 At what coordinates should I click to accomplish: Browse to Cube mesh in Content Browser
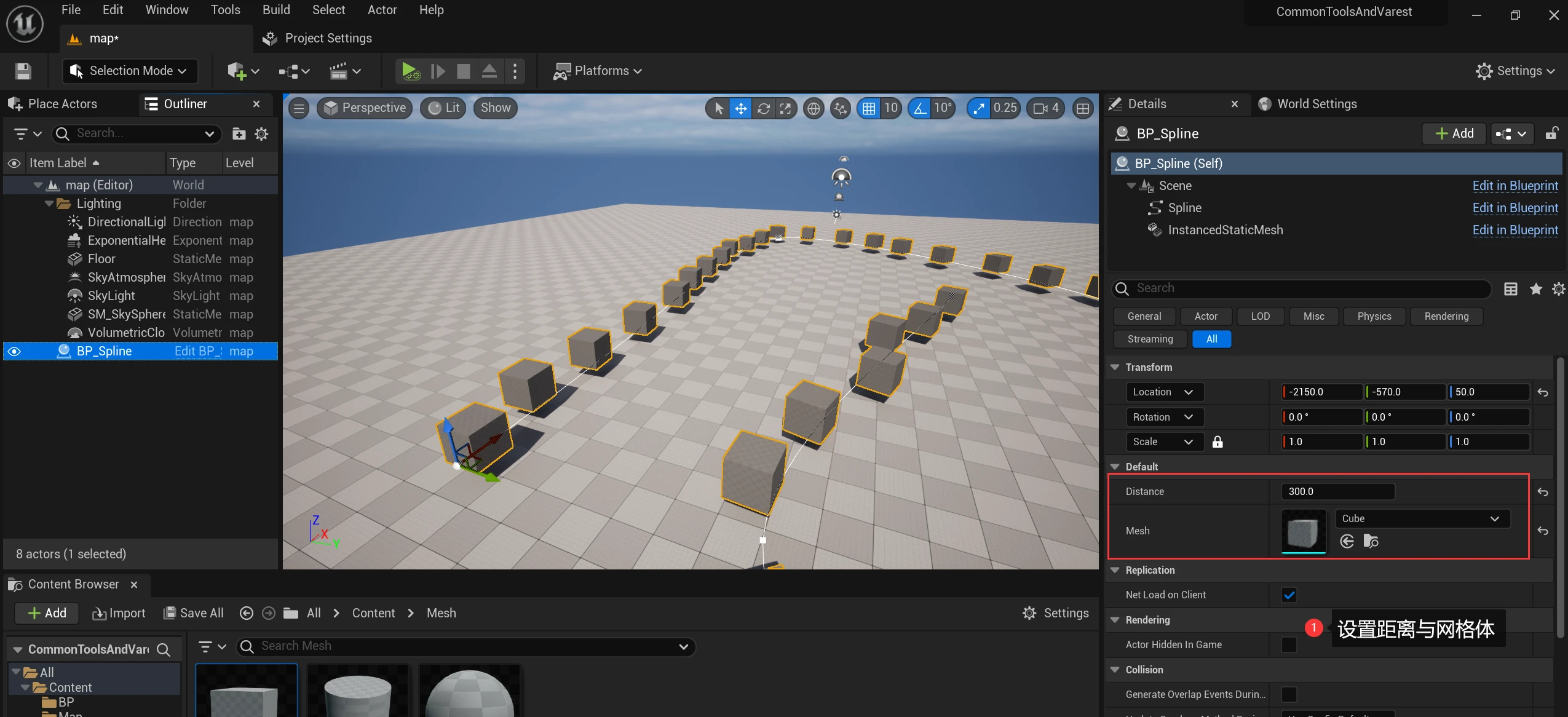[x=1371, y=541]
